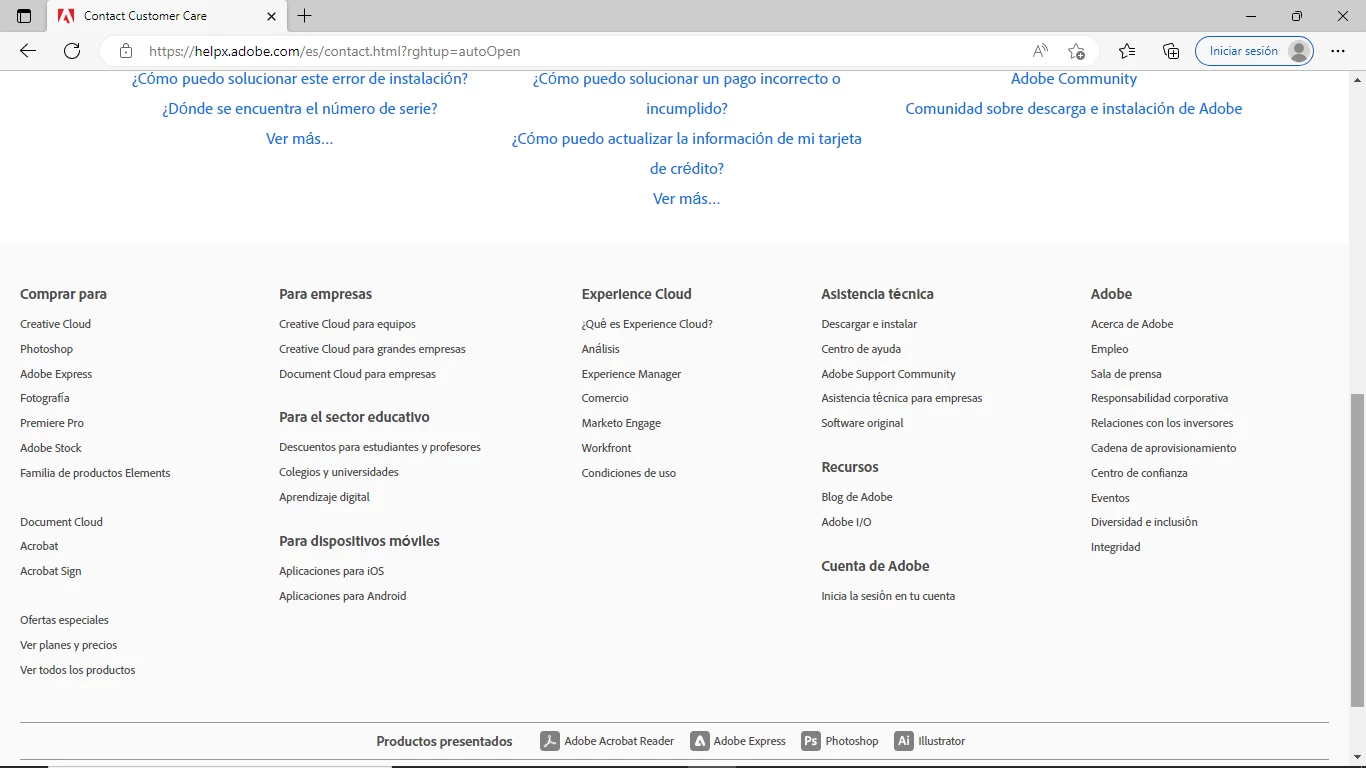This screenshot has width=1366, height=768.
Task: Open 'Centro de confianza' link
Action: click(x=1139, y=473)
